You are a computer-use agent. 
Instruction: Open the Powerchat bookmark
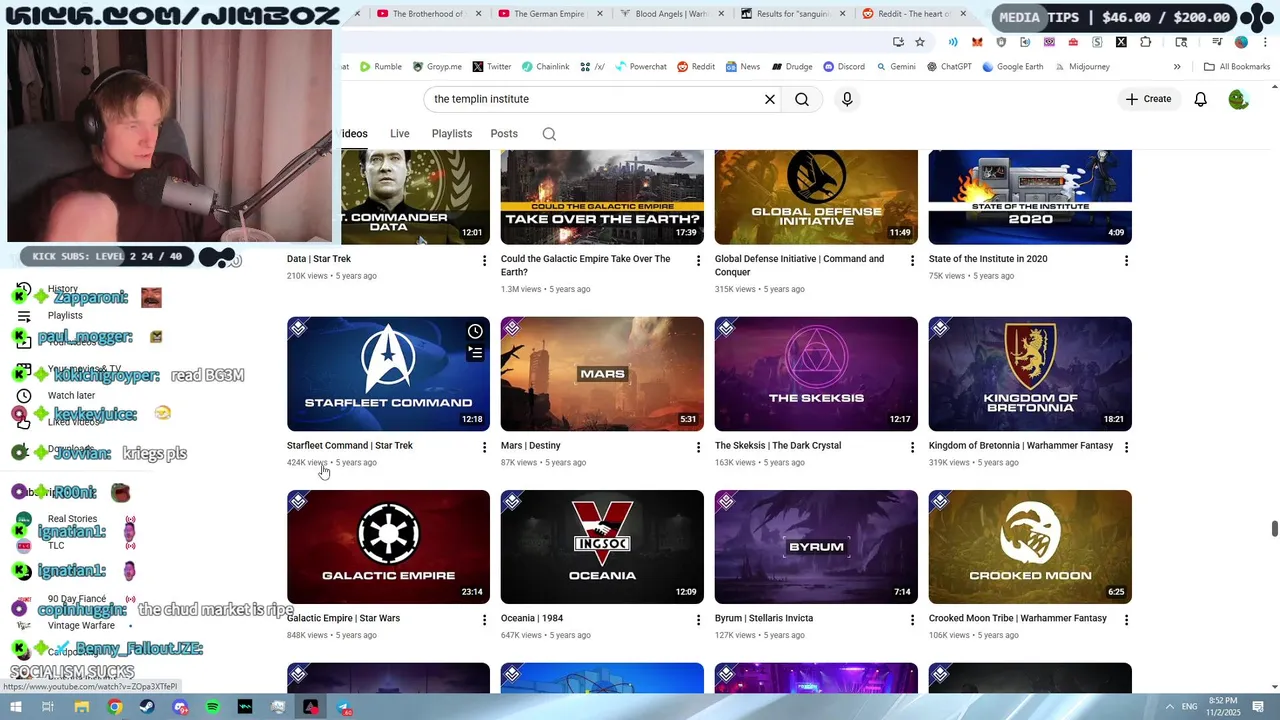coord(640,67)
